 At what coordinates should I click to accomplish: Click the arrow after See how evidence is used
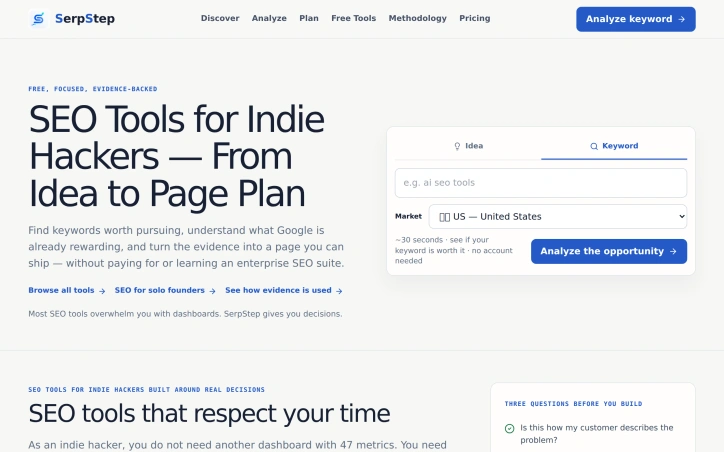click(x=339, y=291)
